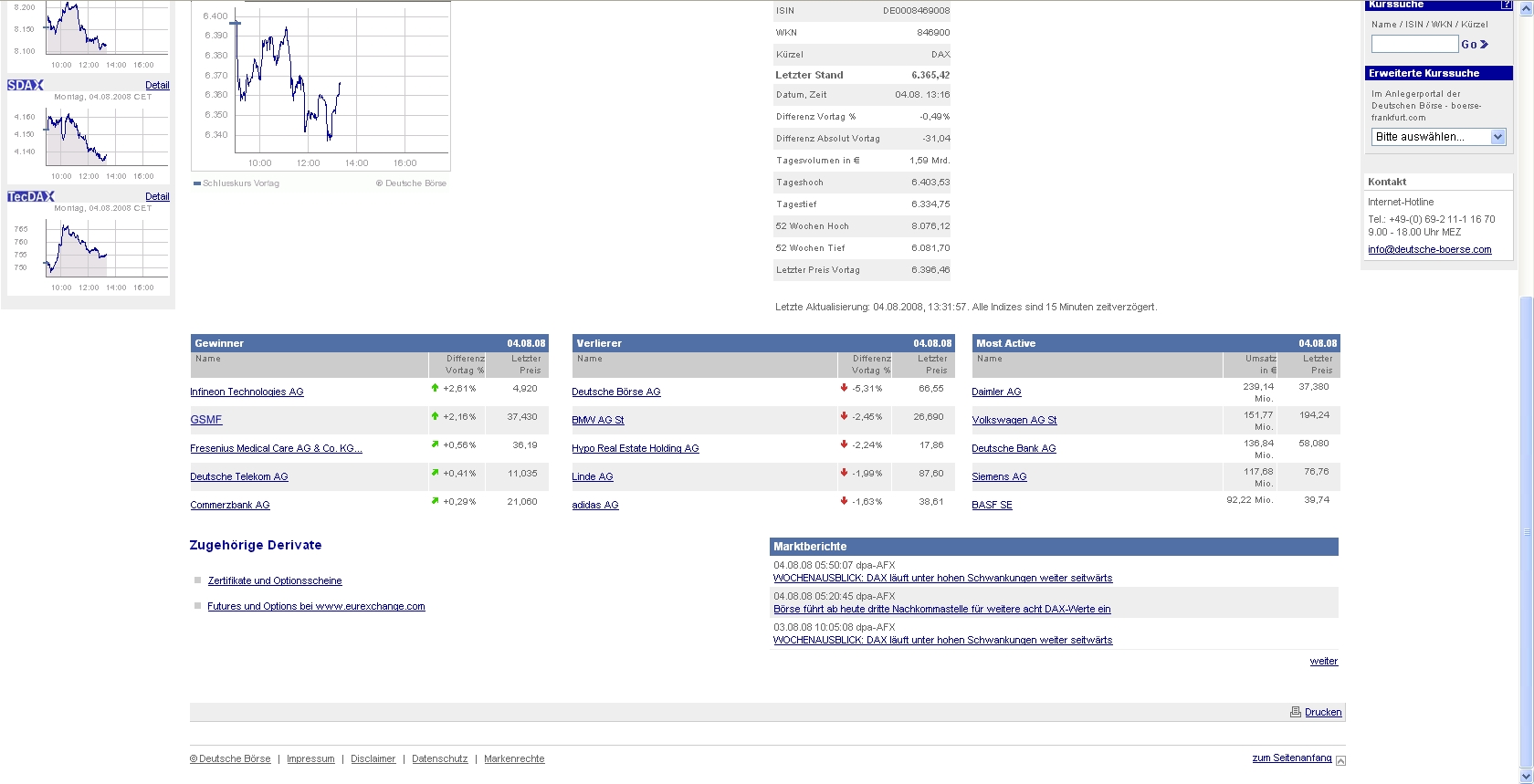Click the up-arrow icon next to zum Seitenanfang

point(1340,759)
